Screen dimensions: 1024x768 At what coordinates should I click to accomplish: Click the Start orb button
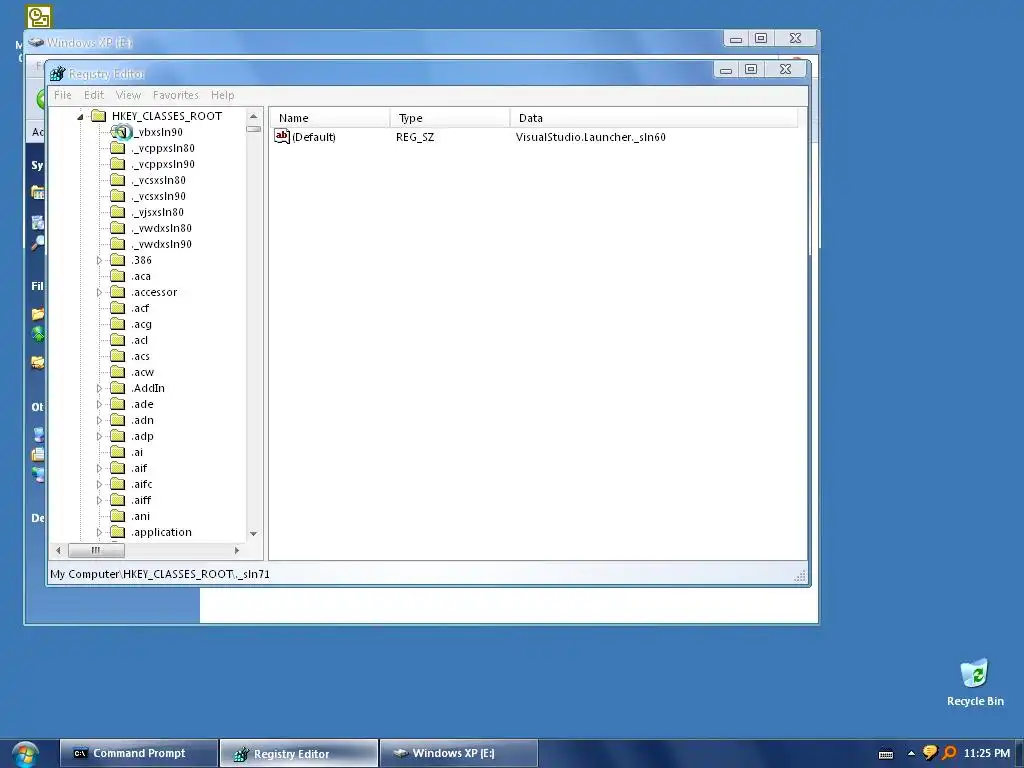pyautogui.click(x=25, y=754)
